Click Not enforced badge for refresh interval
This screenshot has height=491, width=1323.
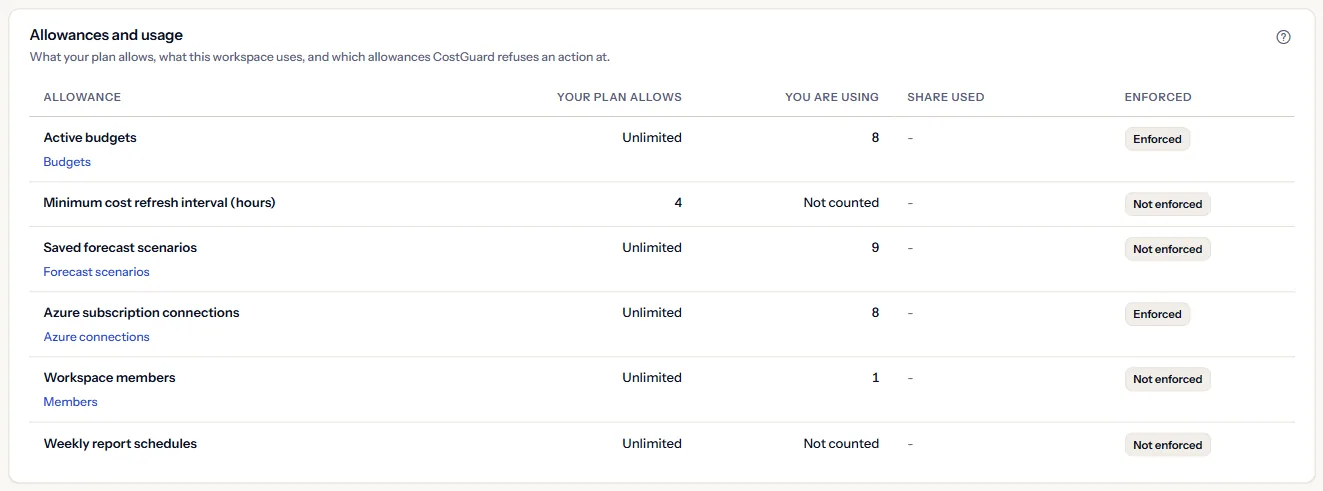tap(1167, 204)
